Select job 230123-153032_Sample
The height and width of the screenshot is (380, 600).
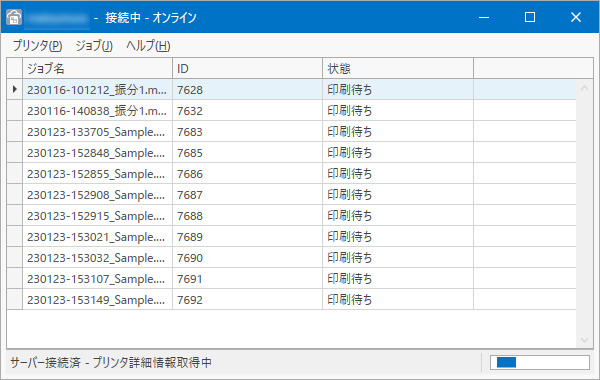(x=98, y=258)
